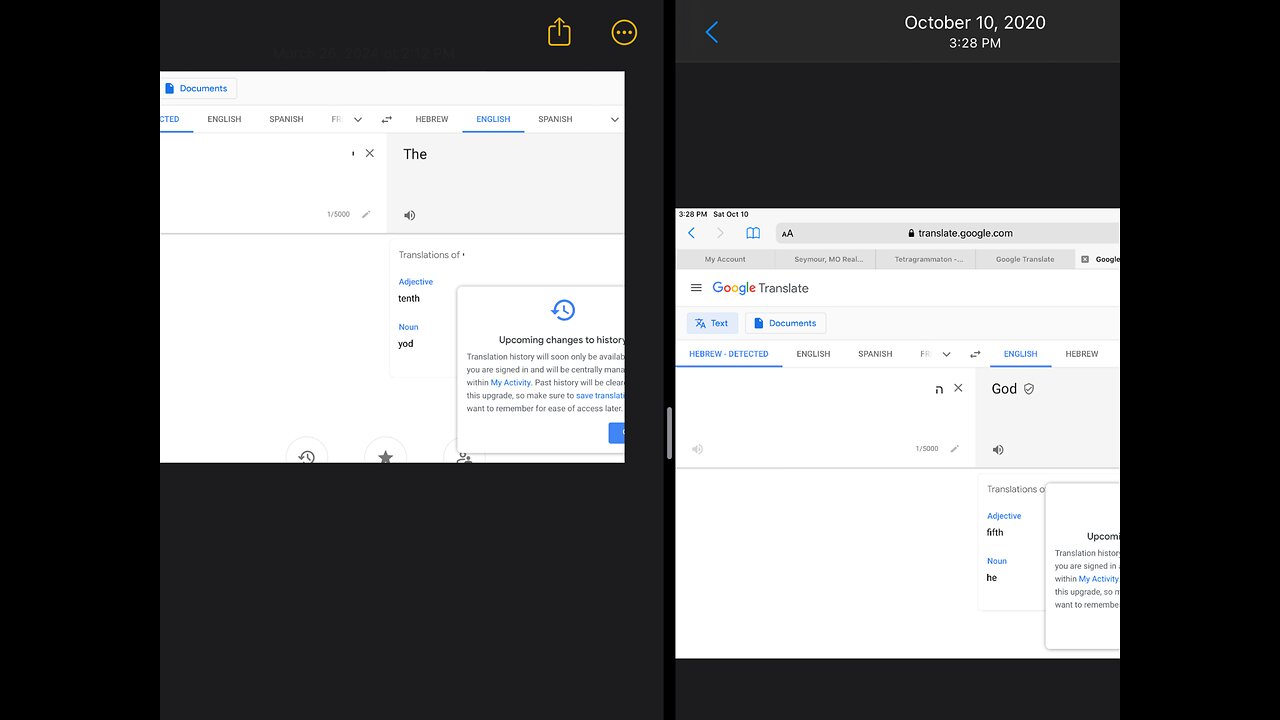This screenshot has height=720, width=1280.
Task: Listen to the translation 'The'
Action: pyautogui.click(x=409, y=215)
